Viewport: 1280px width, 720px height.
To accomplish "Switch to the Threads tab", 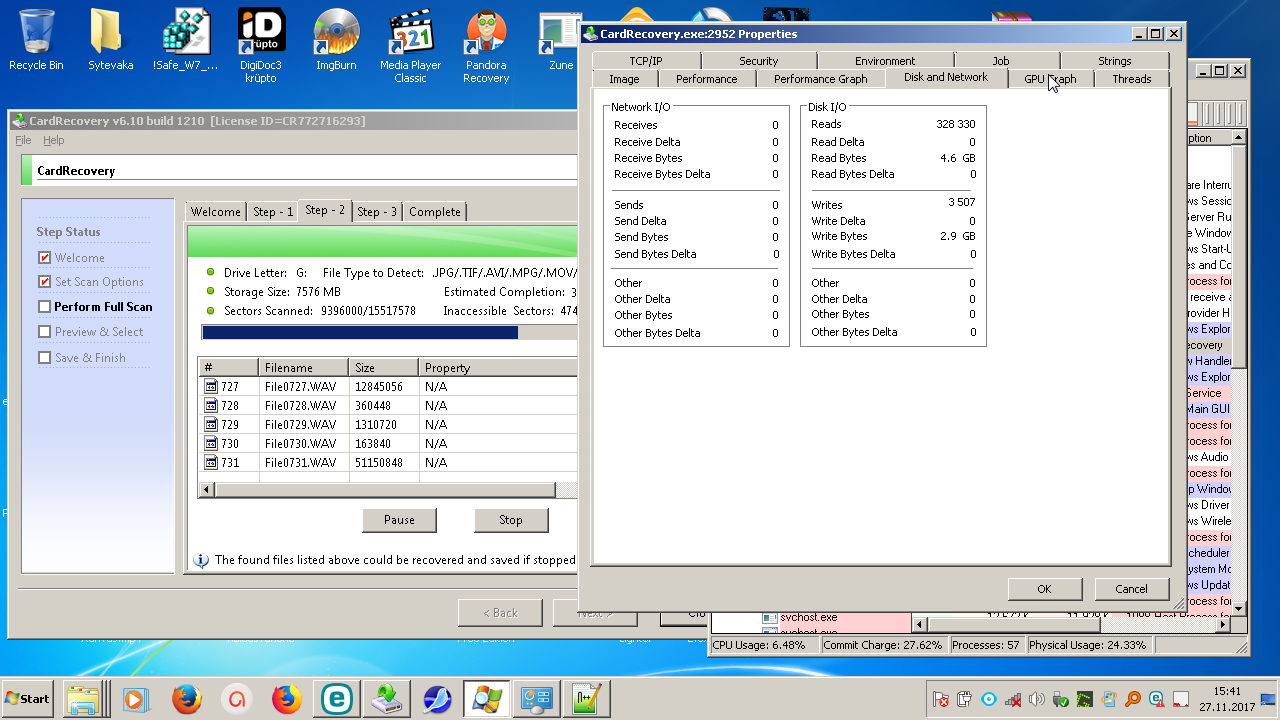I will point(1132,79).
